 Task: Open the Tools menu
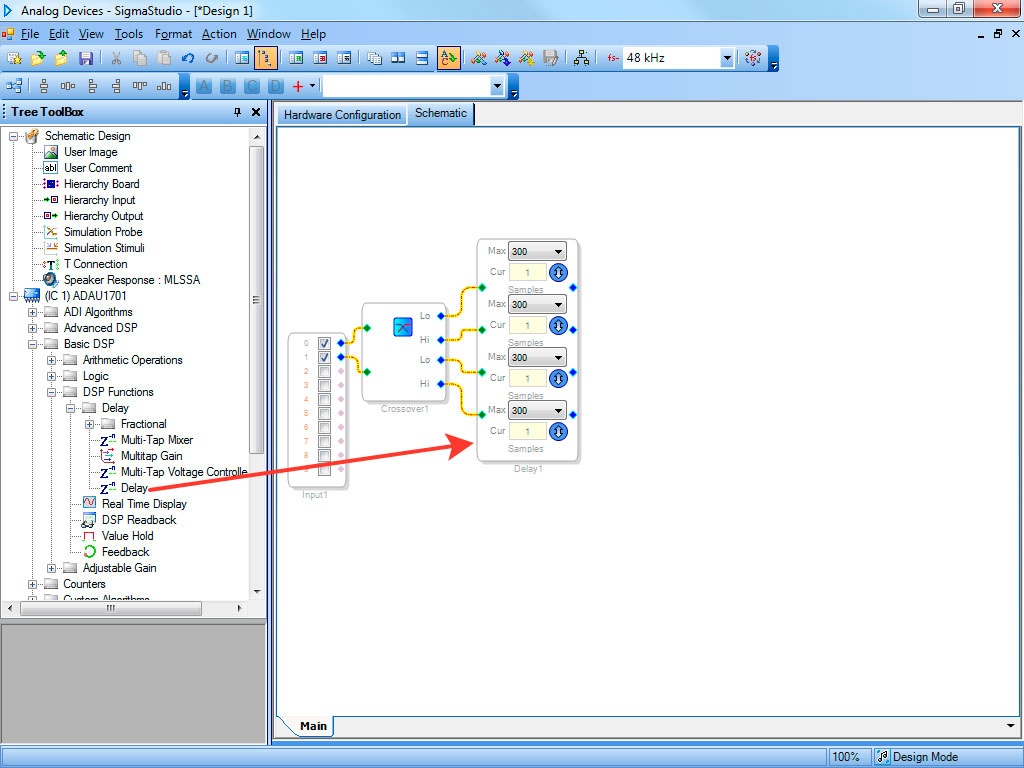(x=129, y=34)
